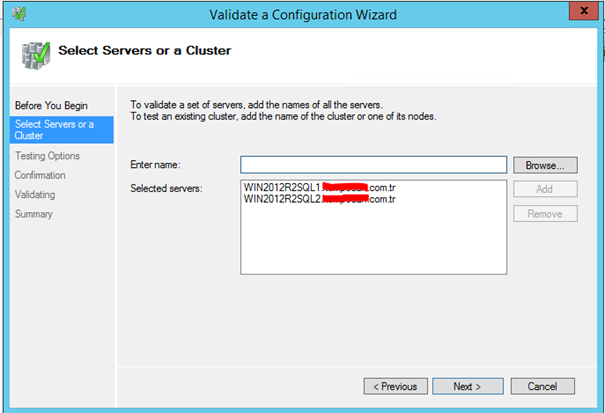The image size is (605, 413).
Task: Switch to the Summary step
Action: coord(34,214)
